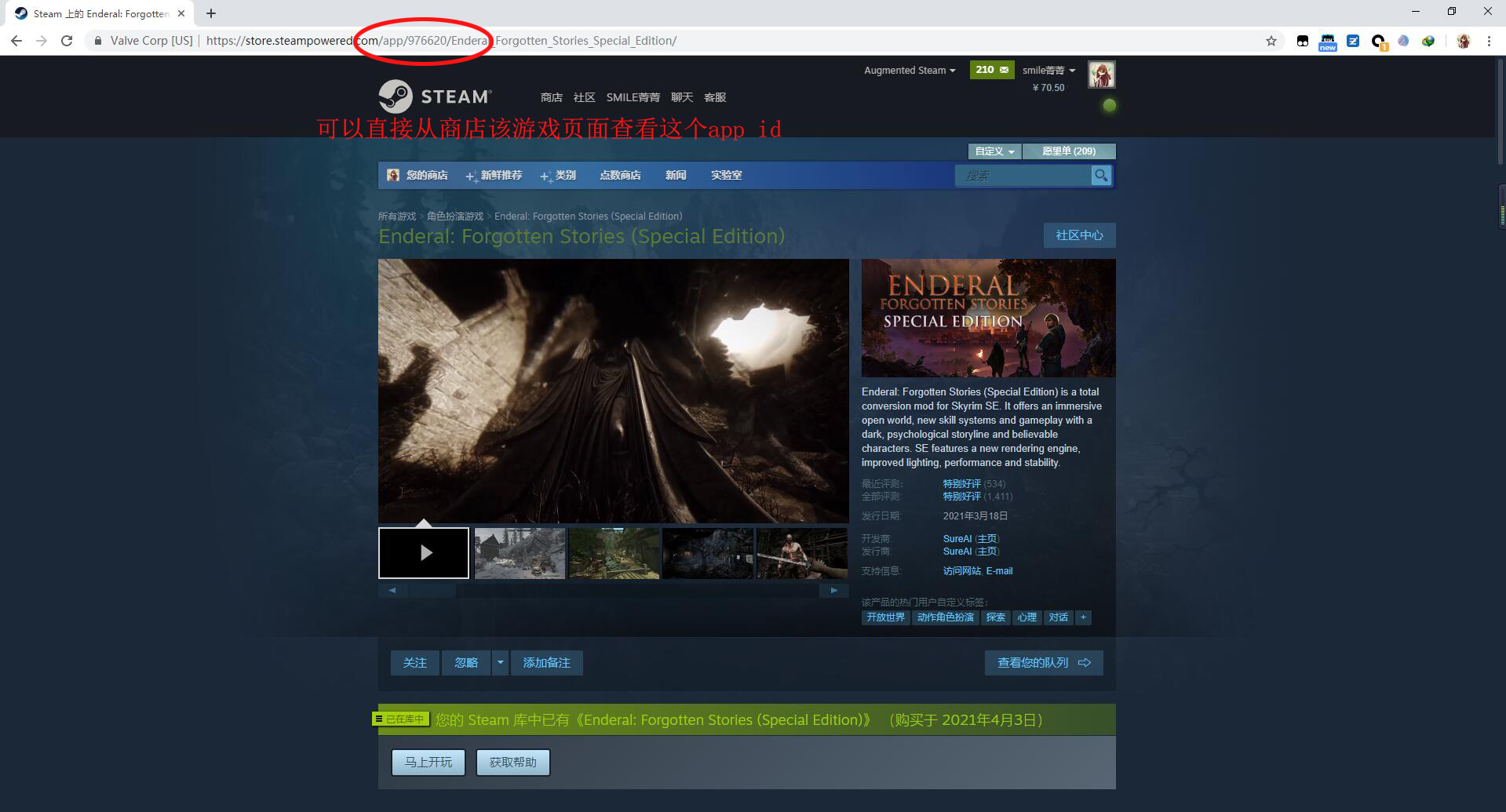Open the 自定义 dropdown
Image resolution: width=1506 pixels, height=812 pixels.
pos(994,151)
